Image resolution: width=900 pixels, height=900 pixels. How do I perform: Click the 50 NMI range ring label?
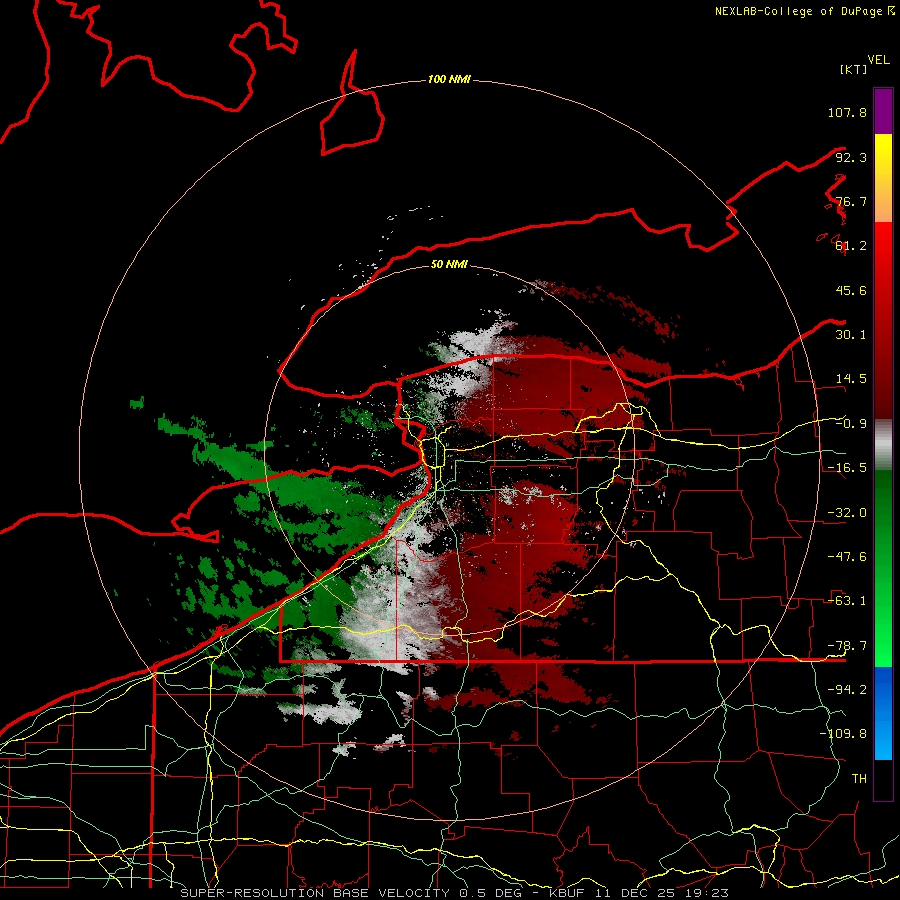coord(449,264)
